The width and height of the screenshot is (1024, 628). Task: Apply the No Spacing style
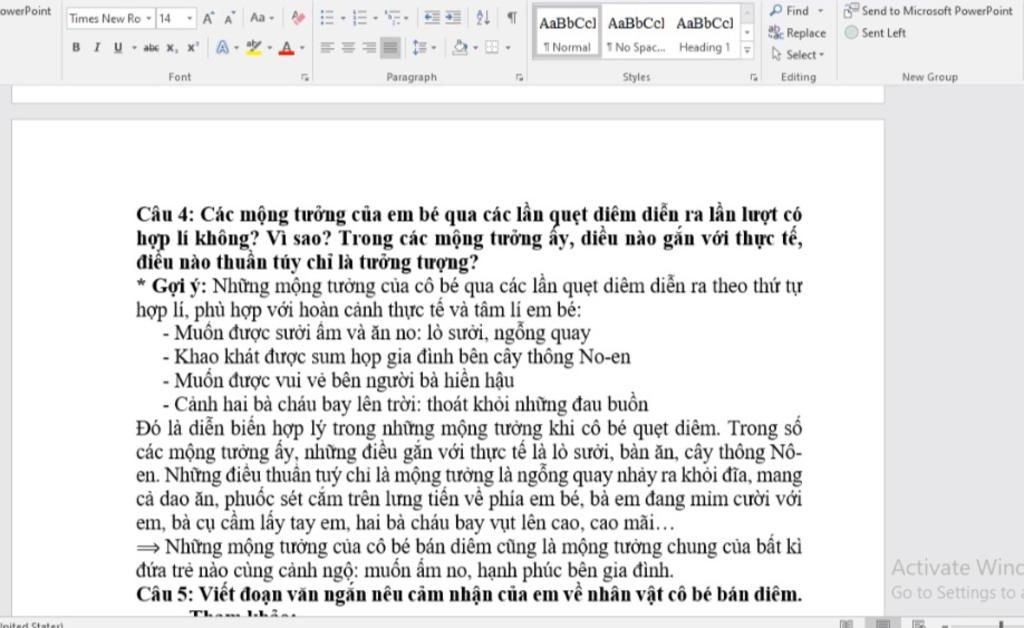635,33
